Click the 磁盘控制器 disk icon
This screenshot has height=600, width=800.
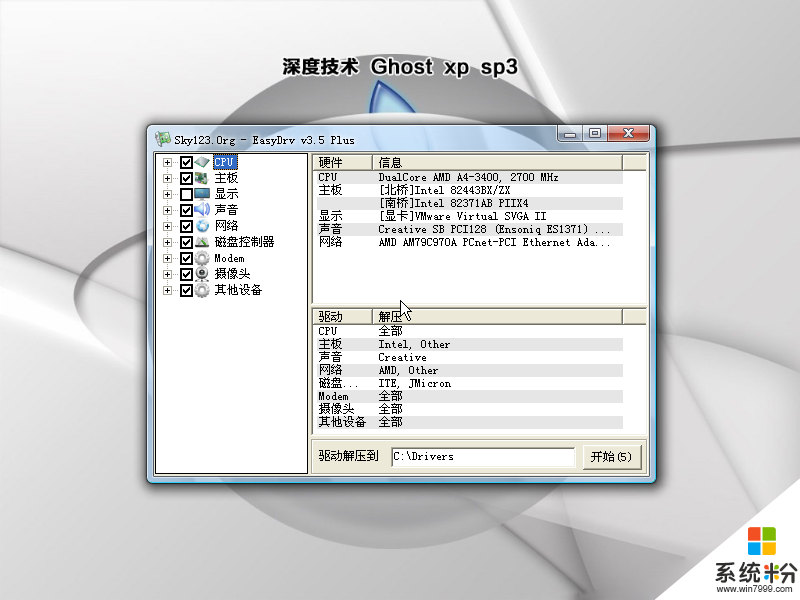click(202, 242)
